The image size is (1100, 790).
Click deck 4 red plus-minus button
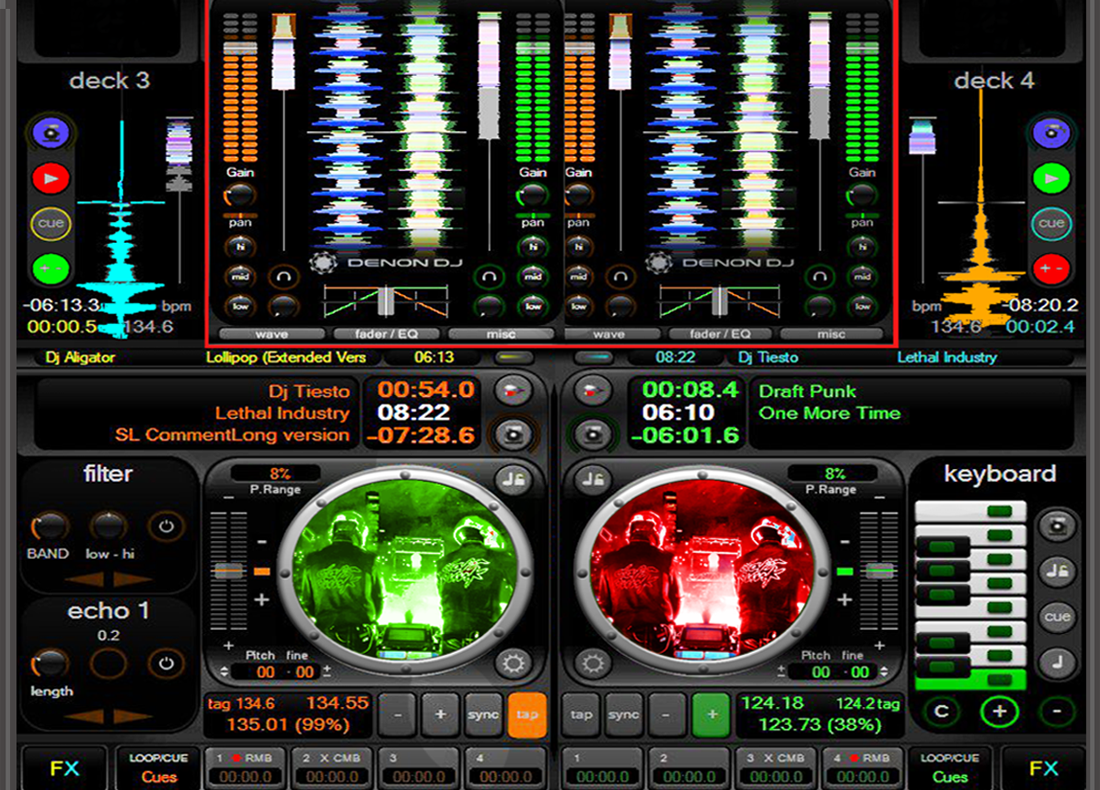coord(1051,269)
